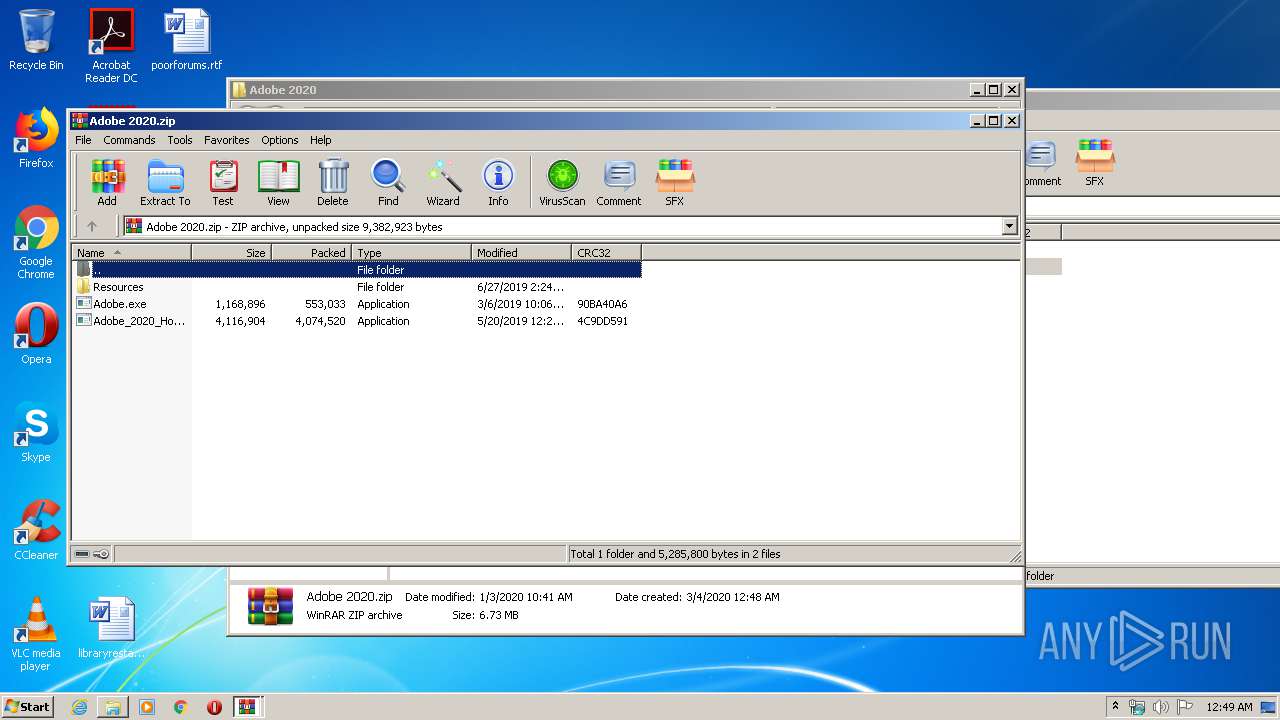
Task: Open the Tools menu
Action: tap(180, 140)
